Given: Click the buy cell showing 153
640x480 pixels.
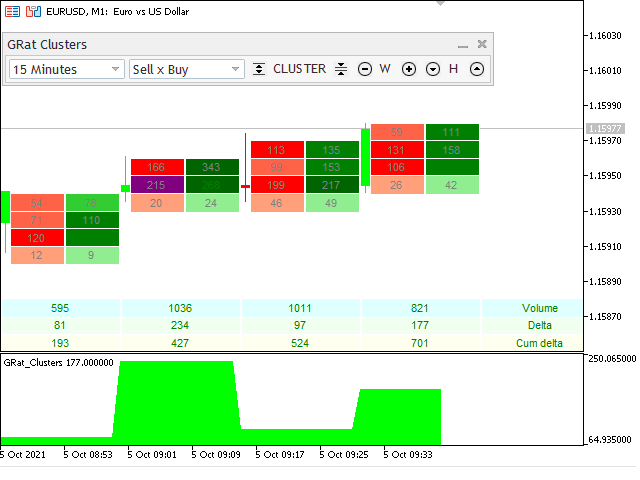Looking at the screenshot, I should point(332,167).
